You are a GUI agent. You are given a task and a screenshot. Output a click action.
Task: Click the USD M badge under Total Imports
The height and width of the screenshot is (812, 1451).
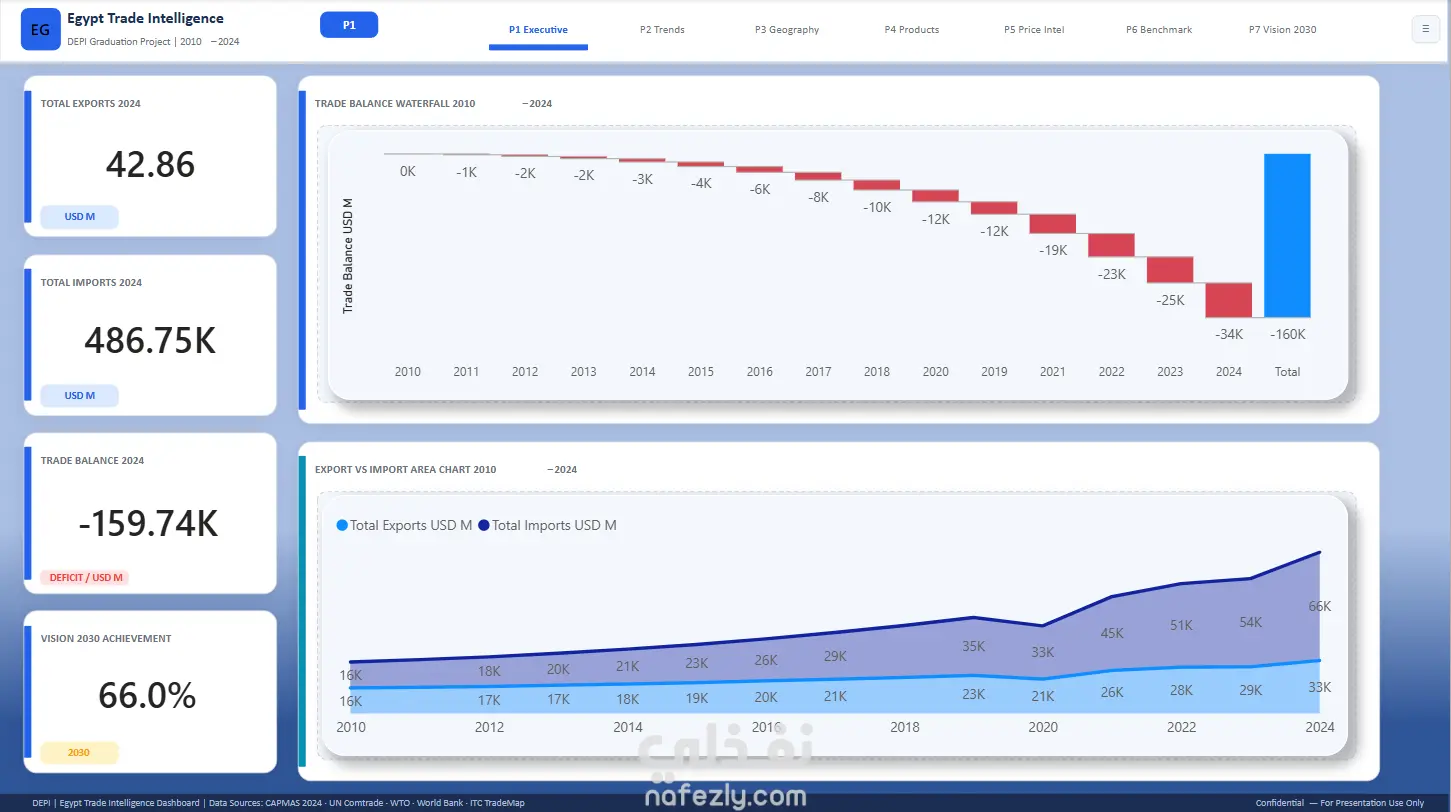[x=79, y=396]
